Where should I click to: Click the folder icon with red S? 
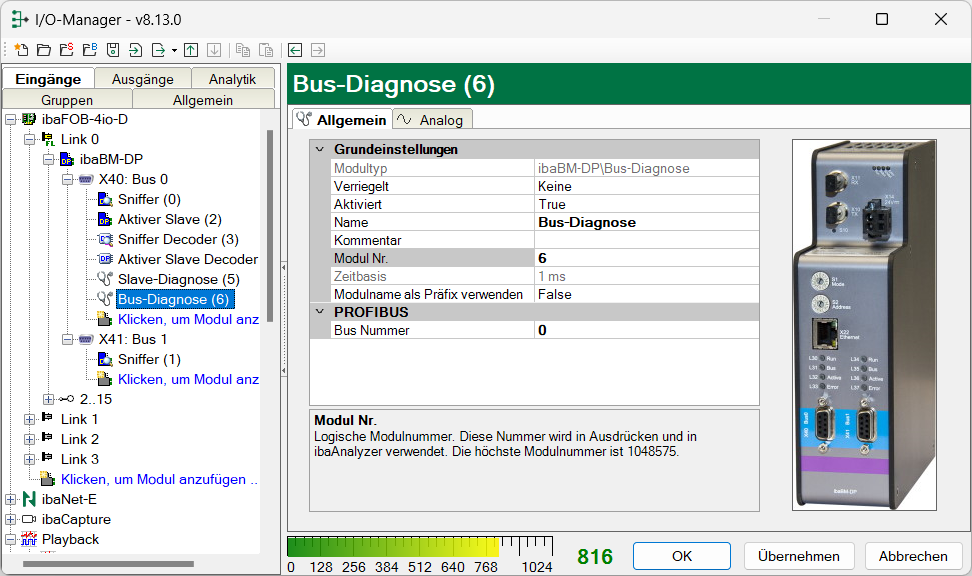tap(66, 50)
